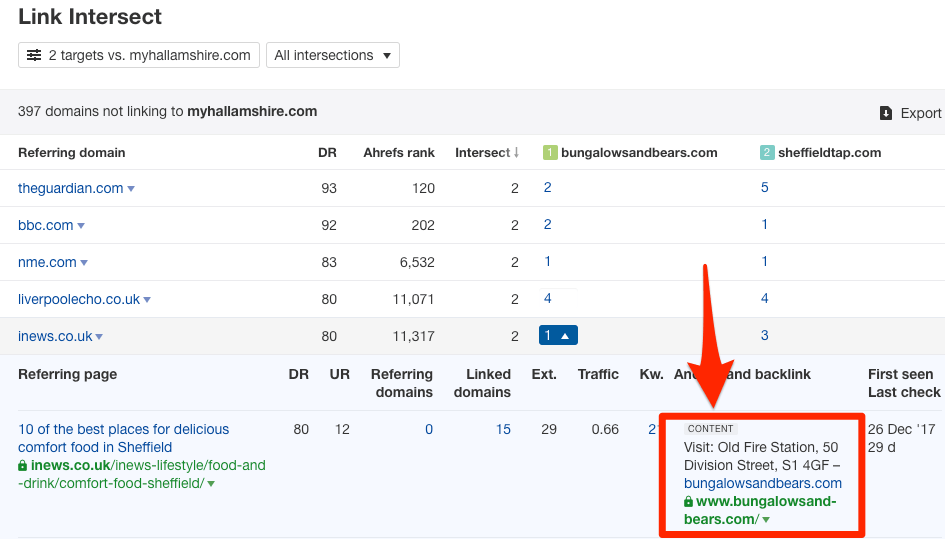Click linked domains value 15
The image size is (945, 539).
(503, 429)
